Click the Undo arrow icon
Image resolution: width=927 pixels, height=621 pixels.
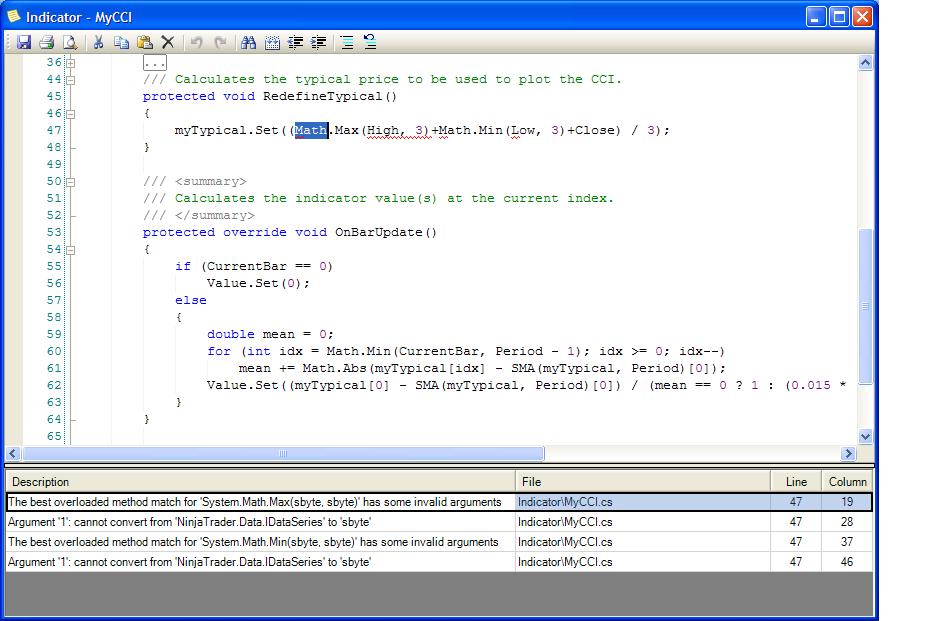point(196,42)
